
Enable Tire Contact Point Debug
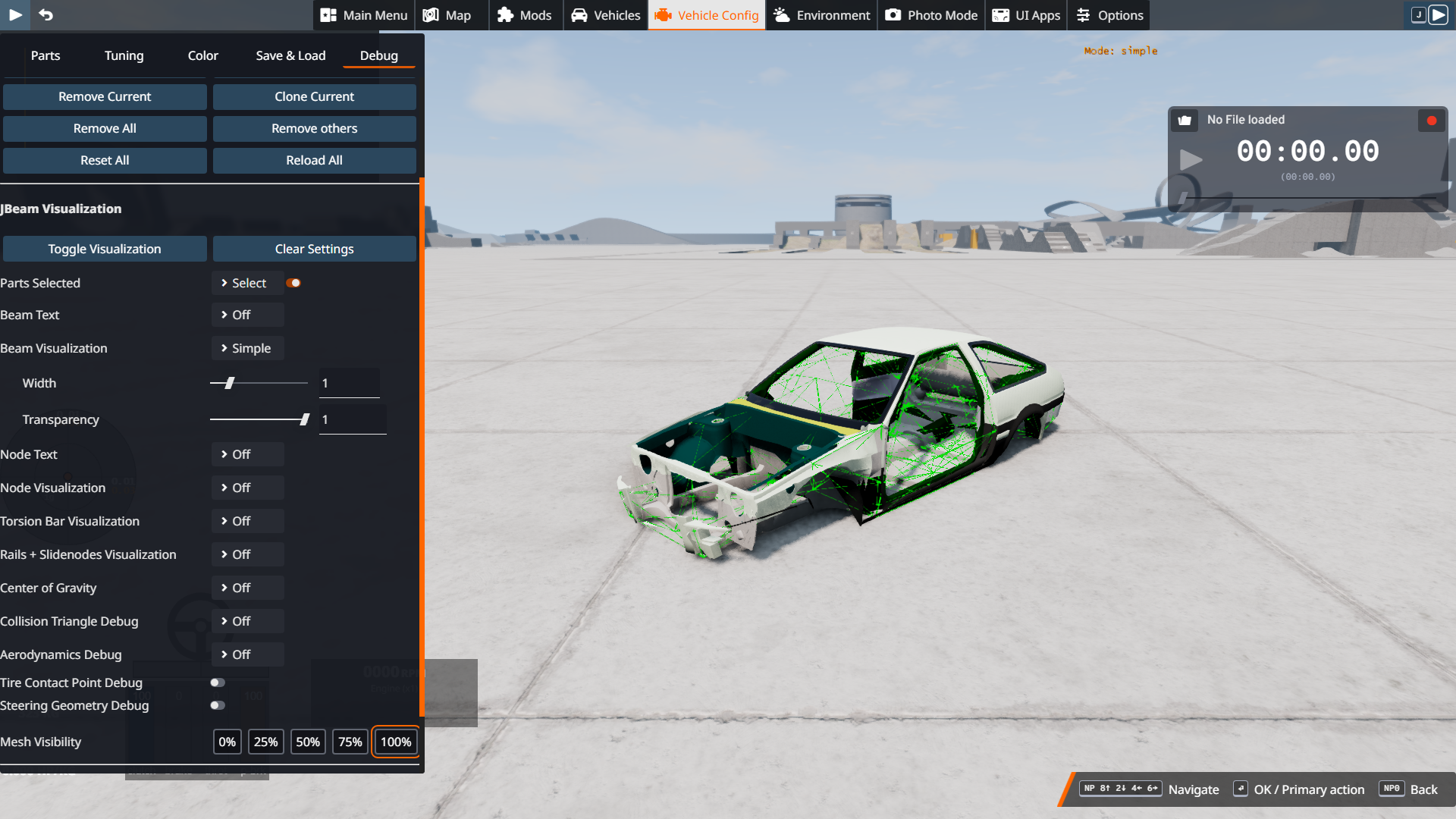coord(218,682)
